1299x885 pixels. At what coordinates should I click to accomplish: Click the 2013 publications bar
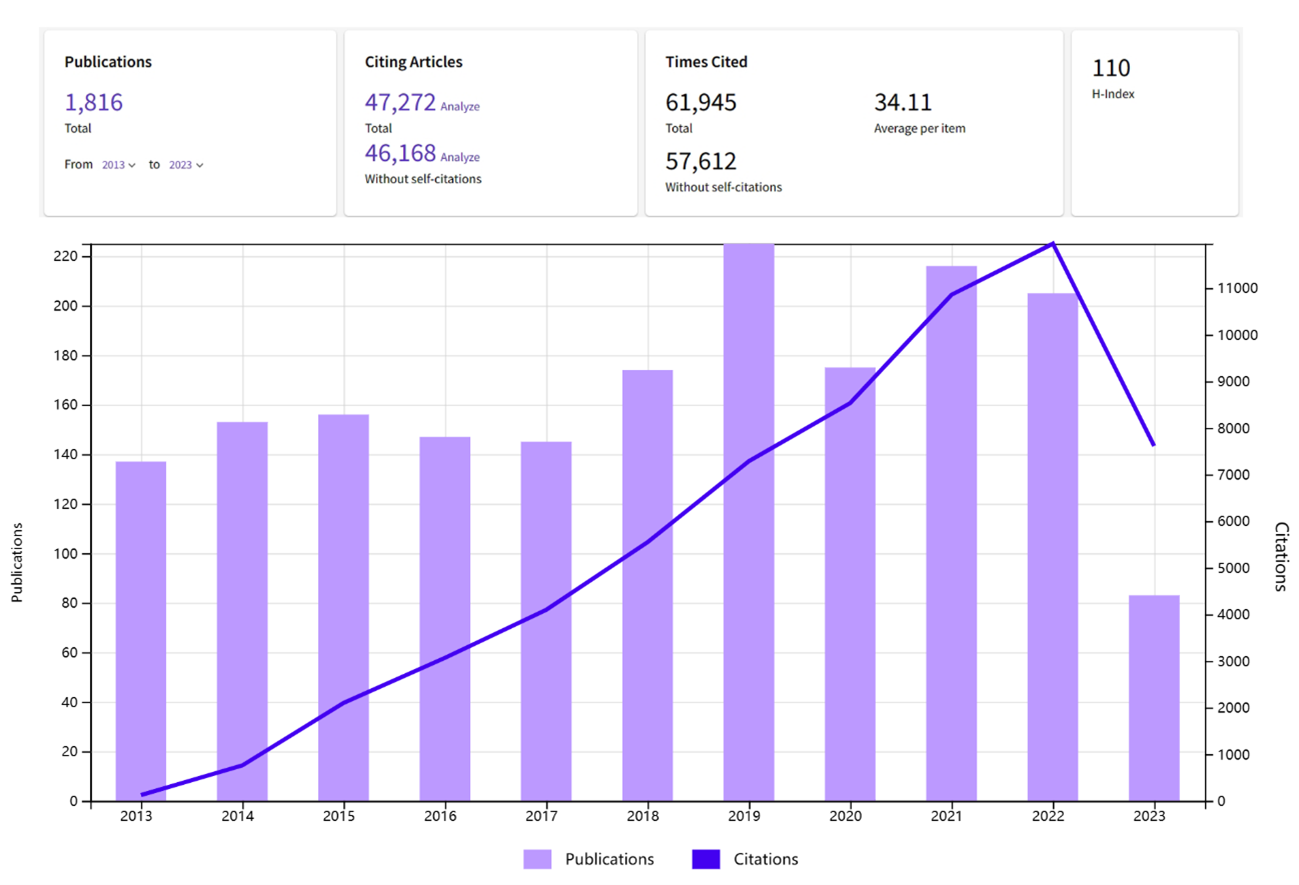(x=141, y=630)
